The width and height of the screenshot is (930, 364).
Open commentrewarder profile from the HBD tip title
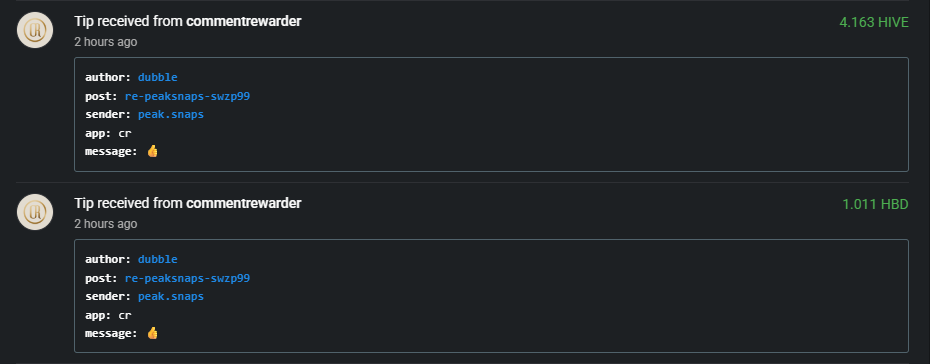[244, 203]
